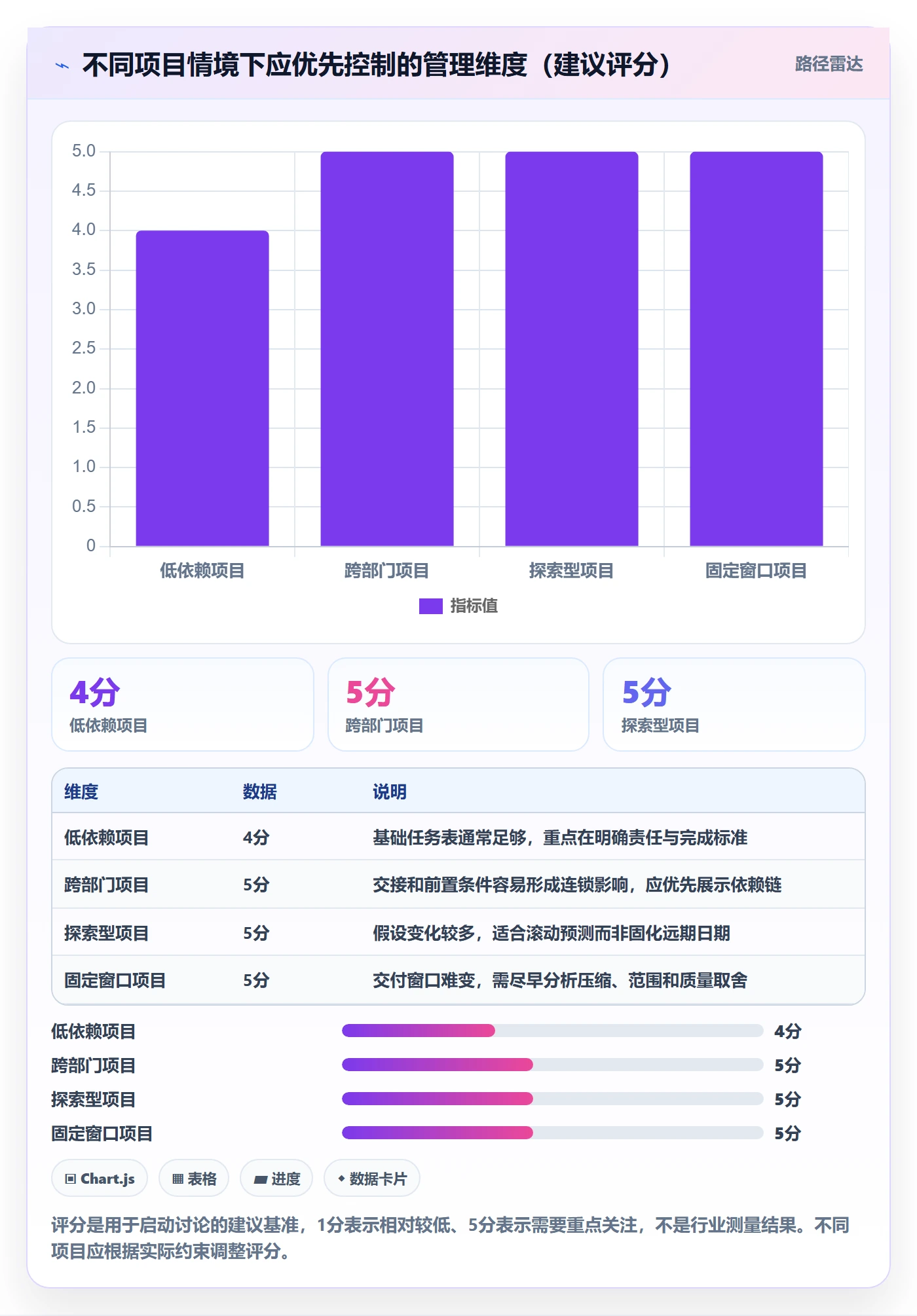Click the 探索型项目 bar in chart
The image size is (917, 1316).
click(x=572, y=349)
